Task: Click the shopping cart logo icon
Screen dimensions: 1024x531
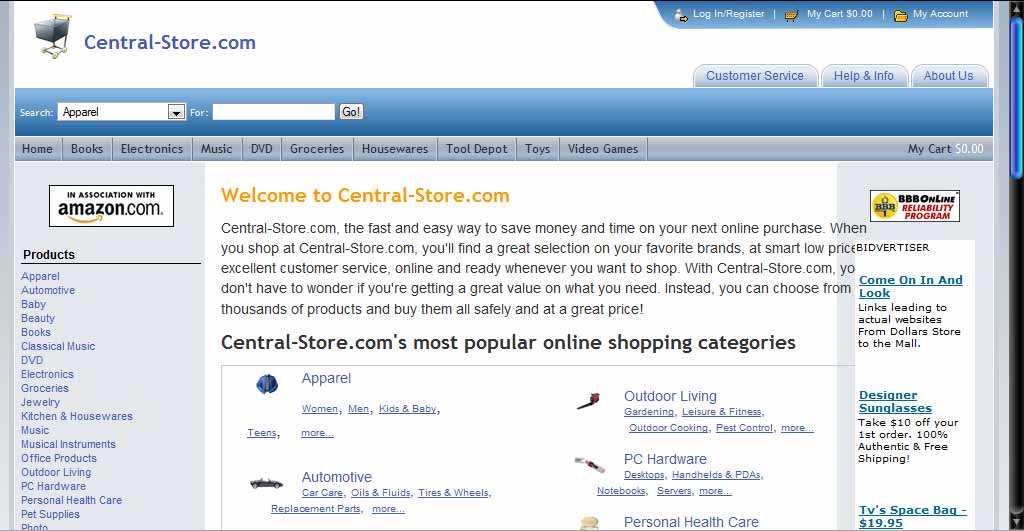Action: click(52, 37)
